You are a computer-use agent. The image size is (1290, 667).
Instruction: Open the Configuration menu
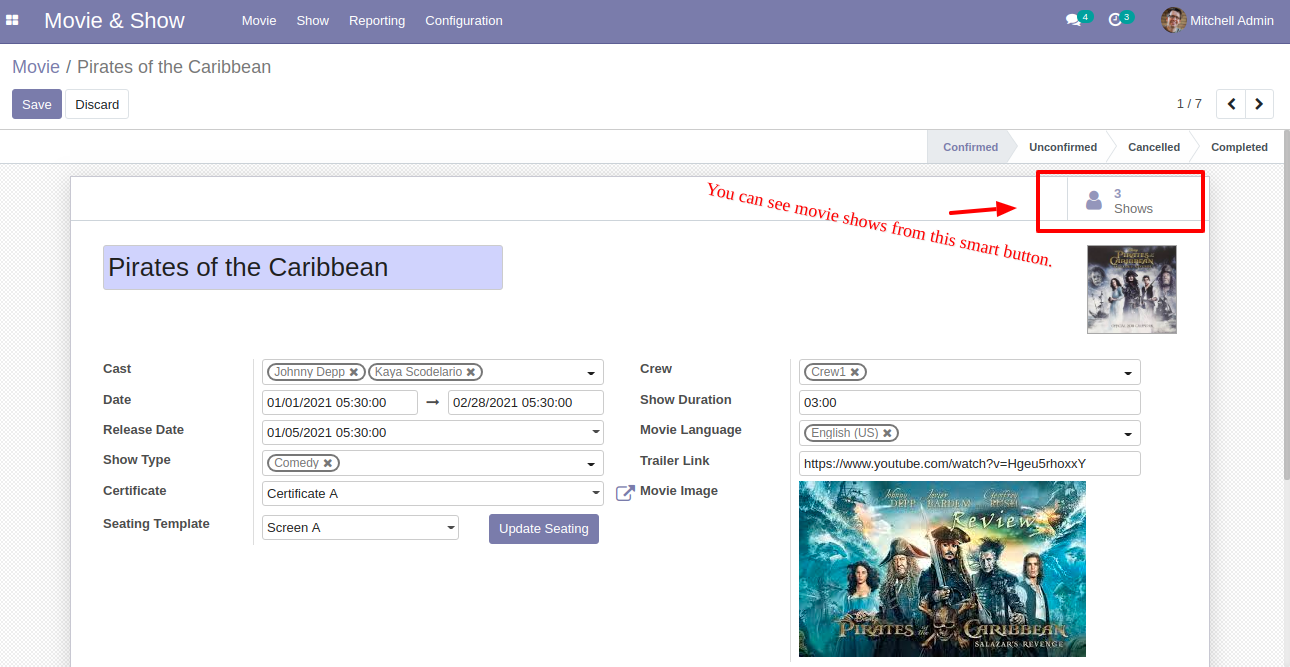tap(464, 20)
